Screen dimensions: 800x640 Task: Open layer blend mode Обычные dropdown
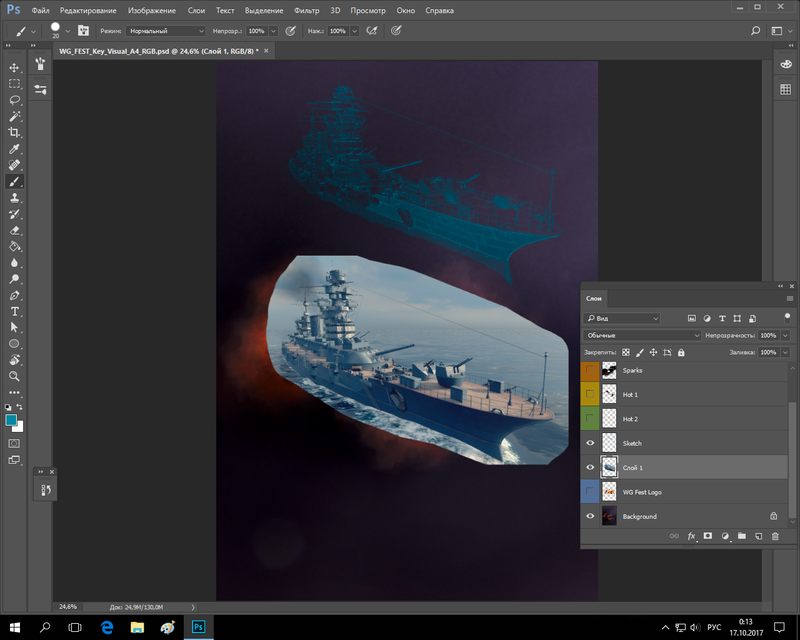[x=642, y=335]
